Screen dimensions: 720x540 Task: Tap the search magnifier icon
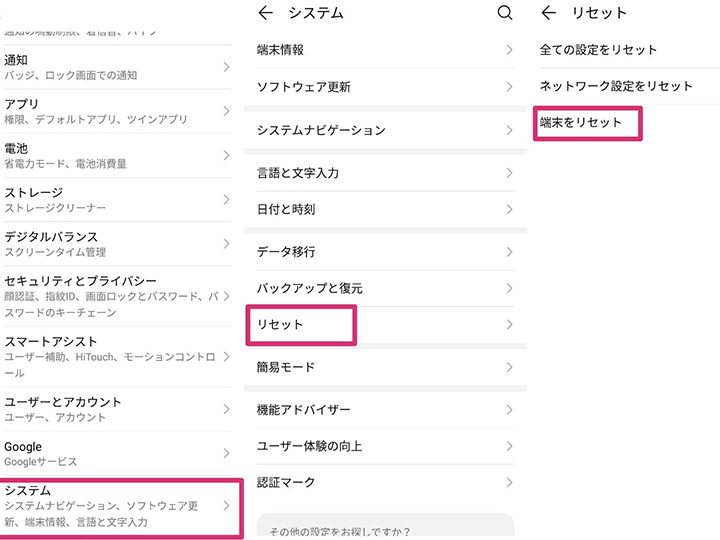[504, 13]
